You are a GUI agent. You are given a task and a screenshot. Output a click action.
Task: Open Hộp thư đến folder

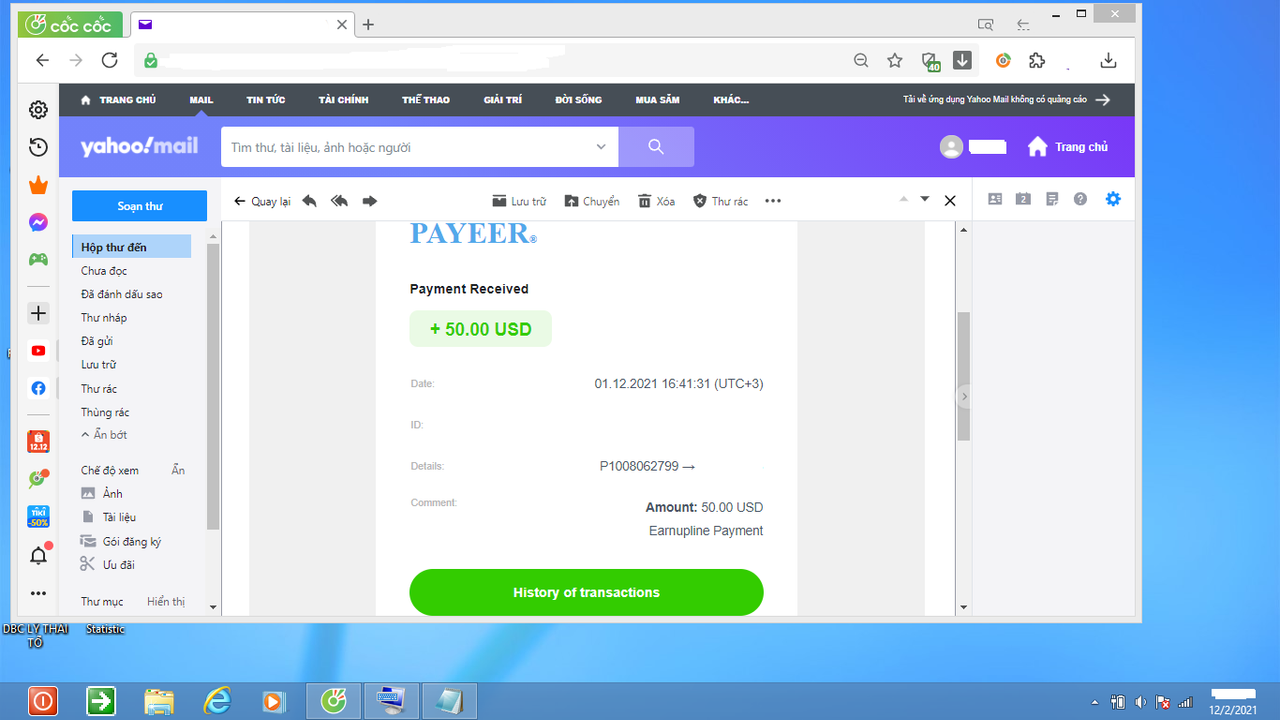click(x=131, y=247)
